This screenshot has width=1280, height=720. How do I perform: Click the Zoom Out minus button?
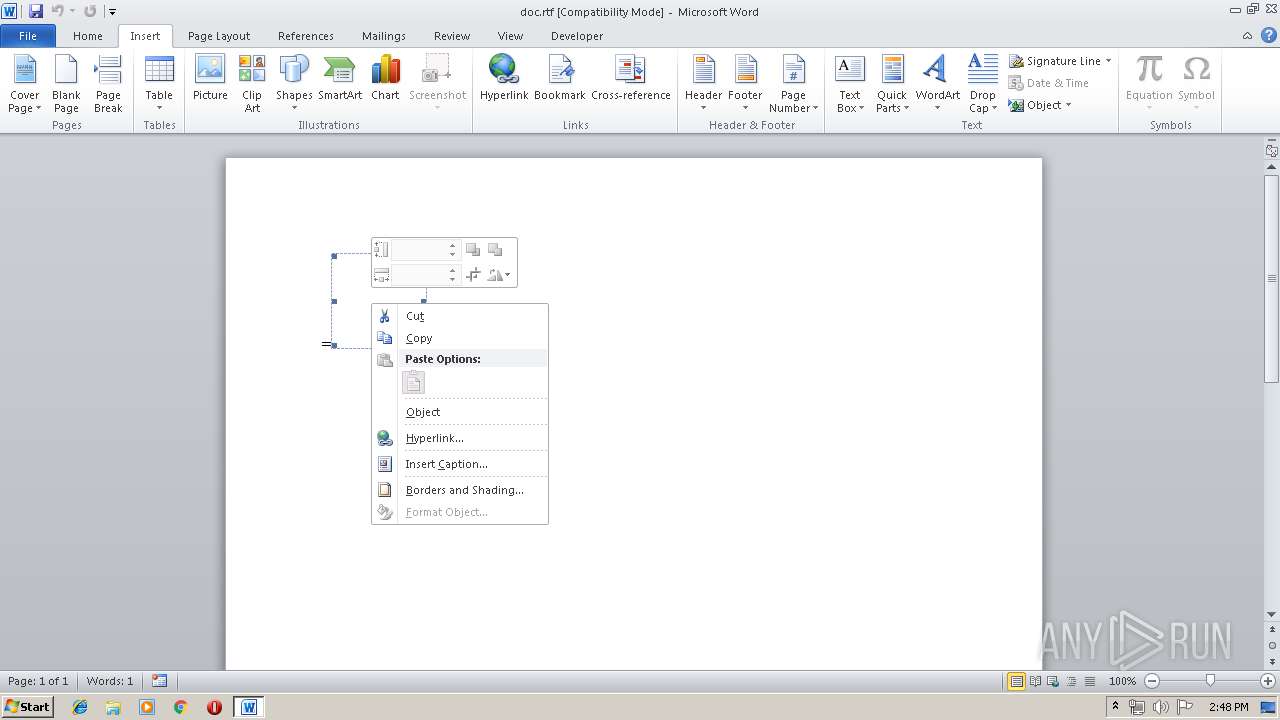[x=1152, y=681]
